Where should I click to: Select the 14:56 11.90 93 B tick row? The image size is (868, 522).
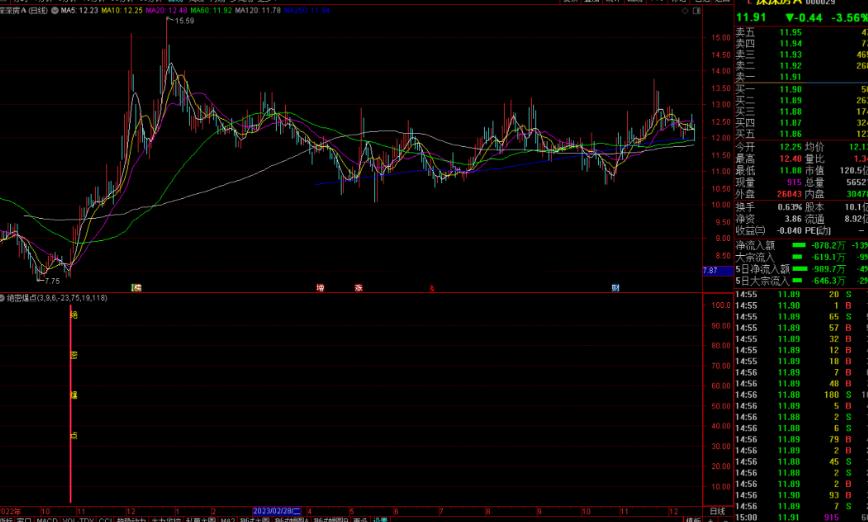tap(802, 495)
